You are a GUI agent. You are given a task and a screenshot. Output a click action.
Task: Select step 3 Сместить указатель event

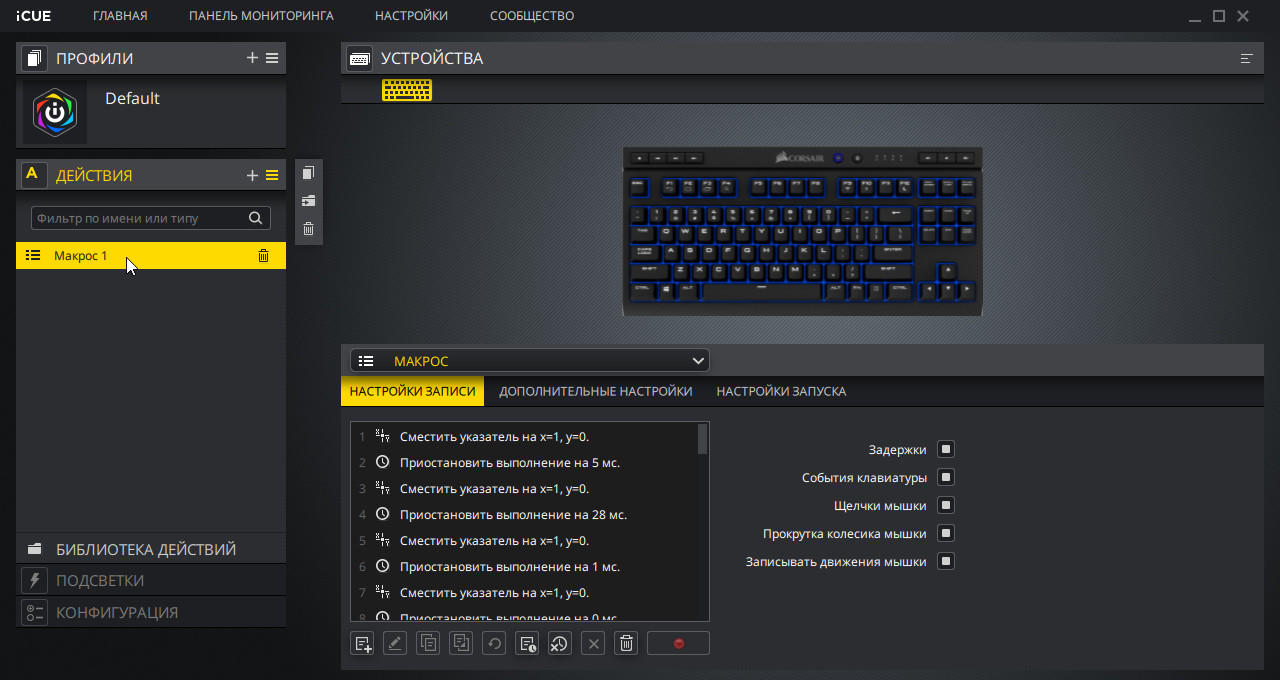click(524, 489)
